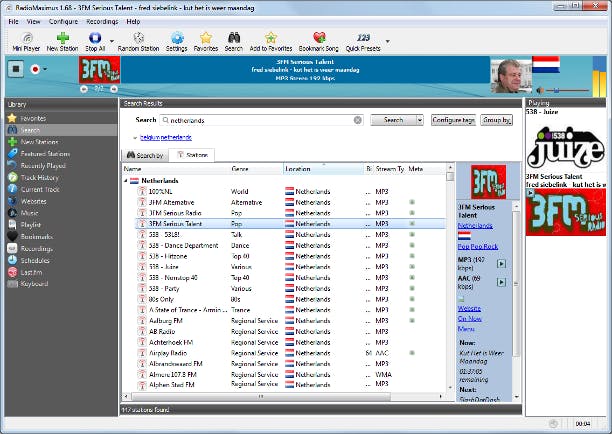This screenshot has height=434, width=612.
Task: Go to previous item arrow under 3FM logo
Action: 84,89
